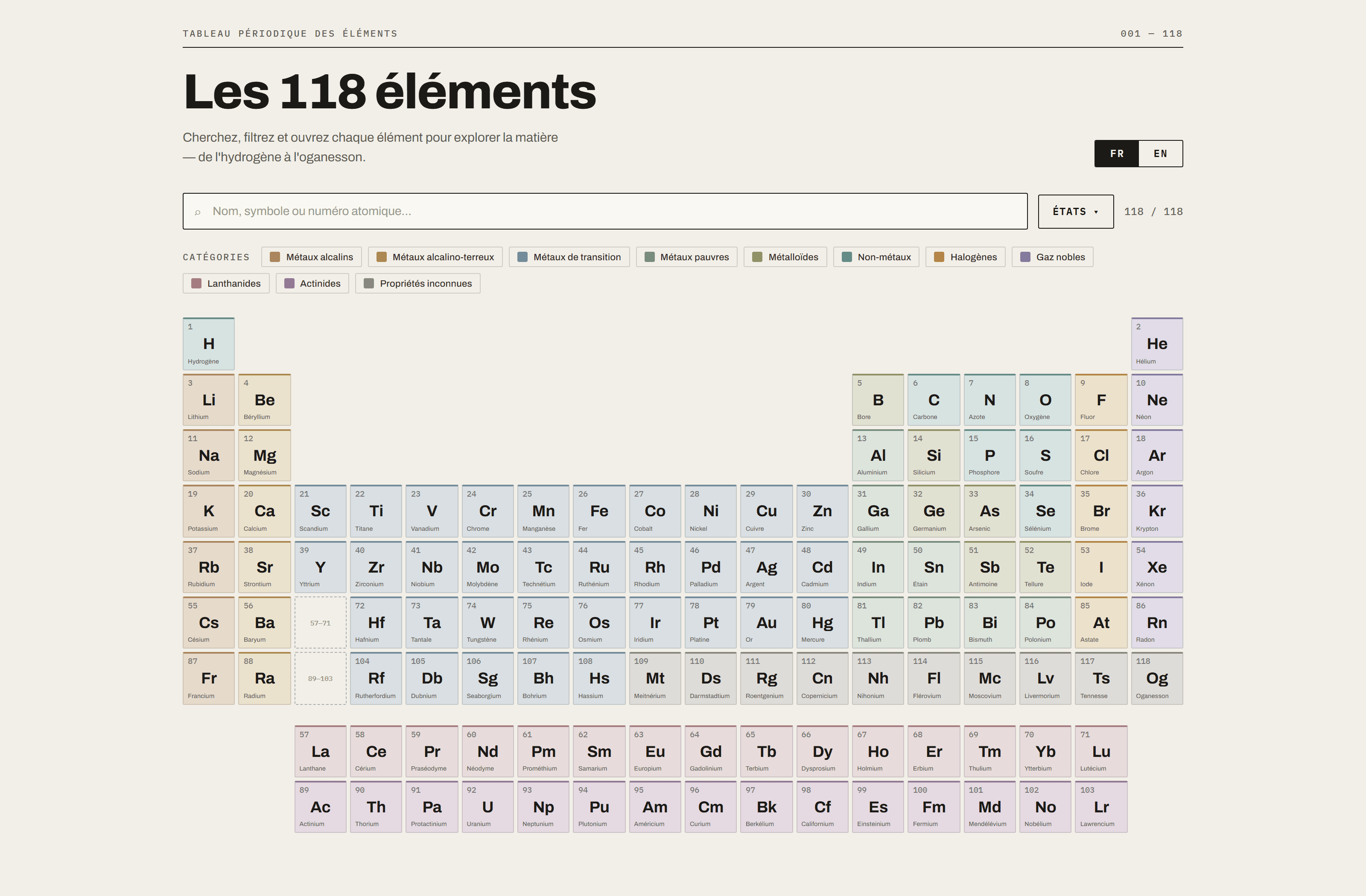
Task: Select the Or (Au) tile
Action: coord(766,623)
